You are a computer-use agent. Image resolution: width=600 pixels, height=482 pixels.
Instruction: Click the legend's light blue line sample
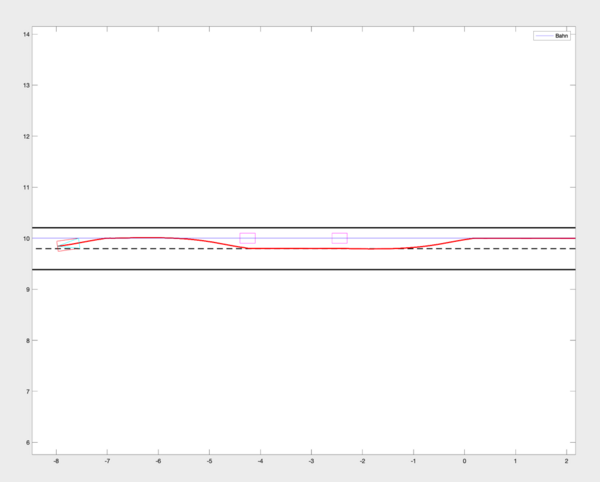click(544, 35)
